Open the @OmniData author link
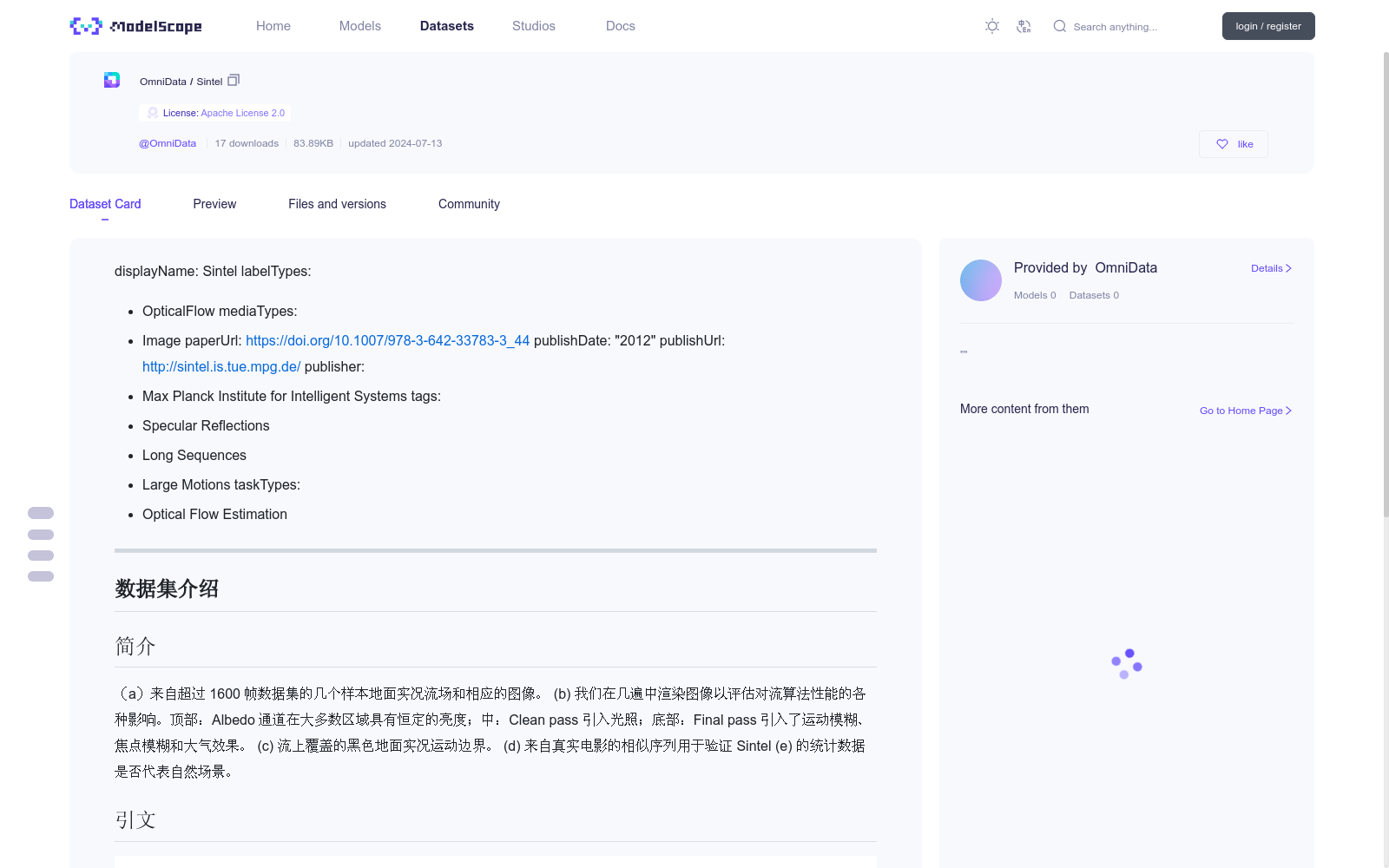This screenshot has width=1389, height=868. point(168,143)
